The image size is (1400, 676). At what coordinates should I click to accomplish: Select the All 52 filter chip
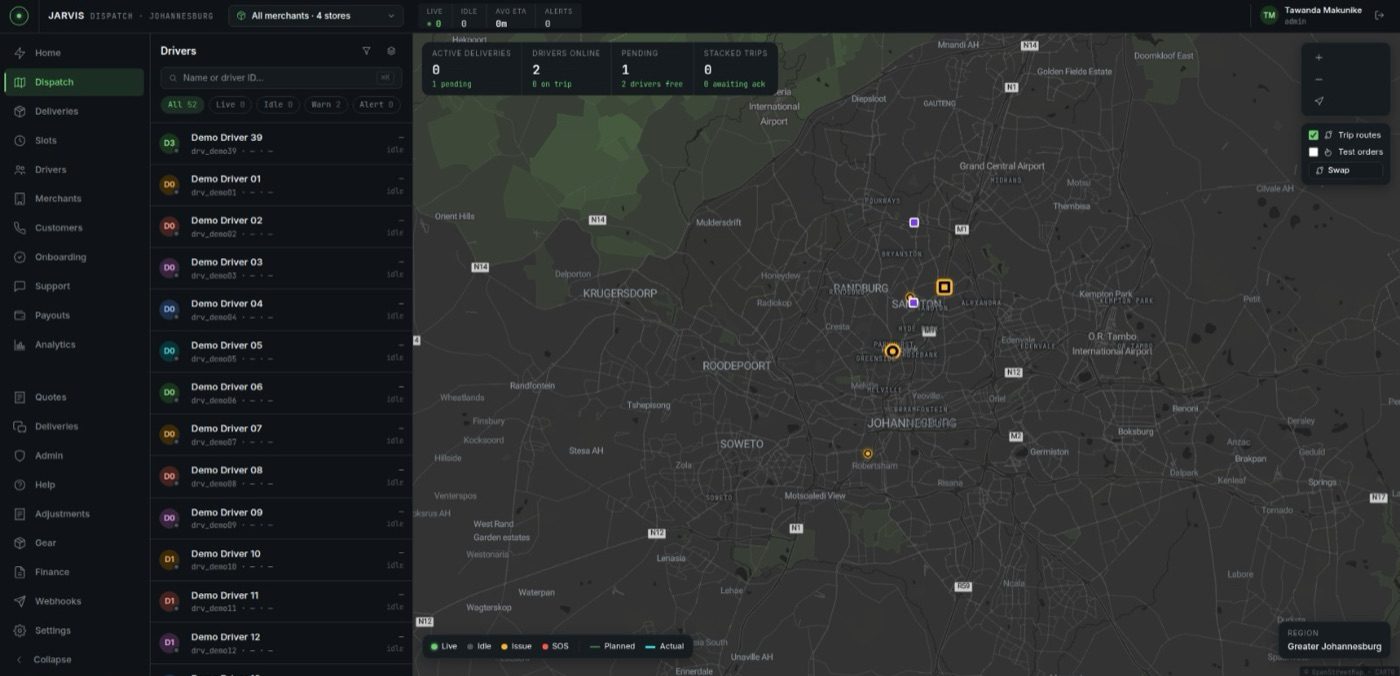pos(183,104)
